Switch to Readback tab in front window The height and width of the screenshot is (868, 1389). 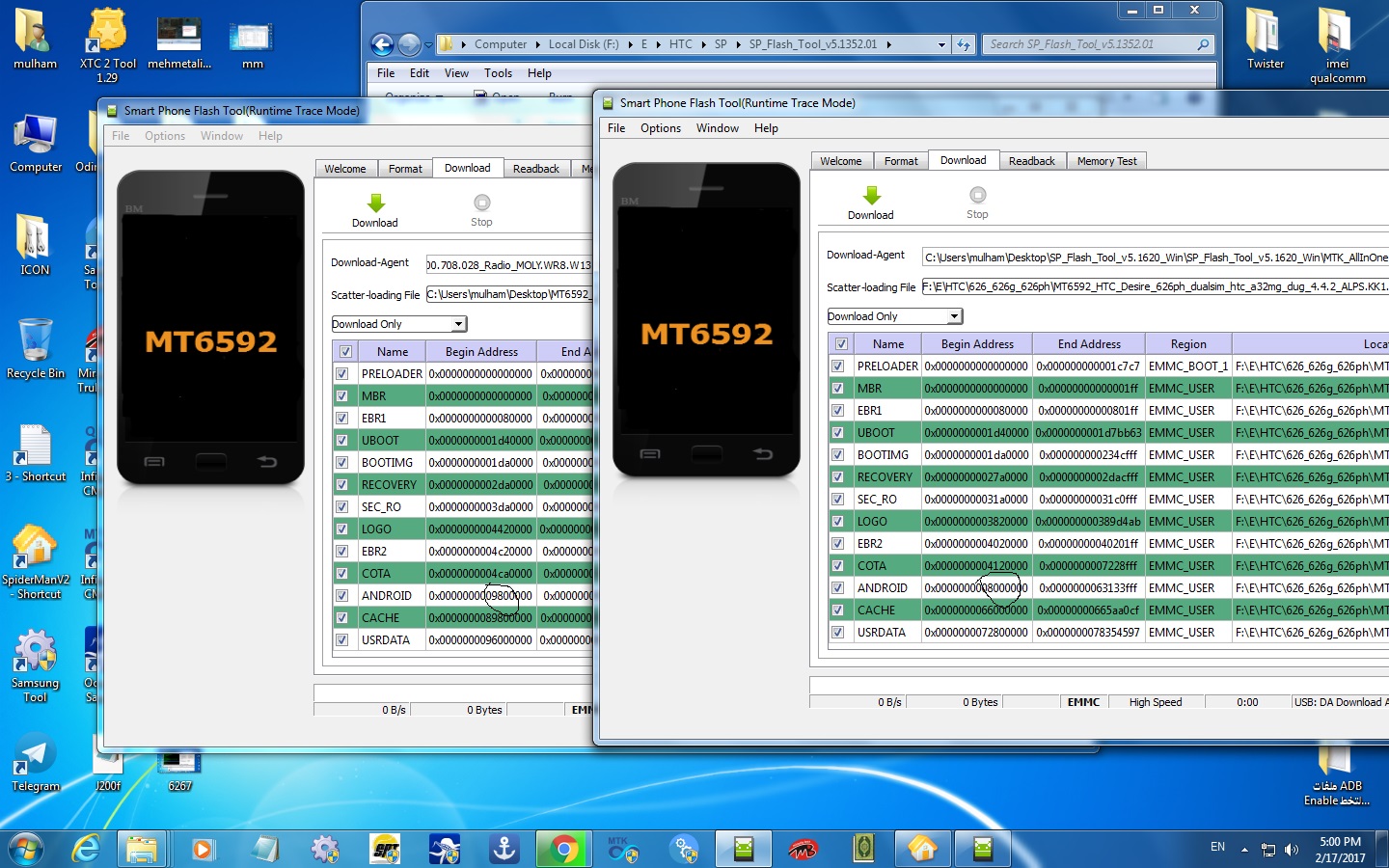[x=1031, y=161]
